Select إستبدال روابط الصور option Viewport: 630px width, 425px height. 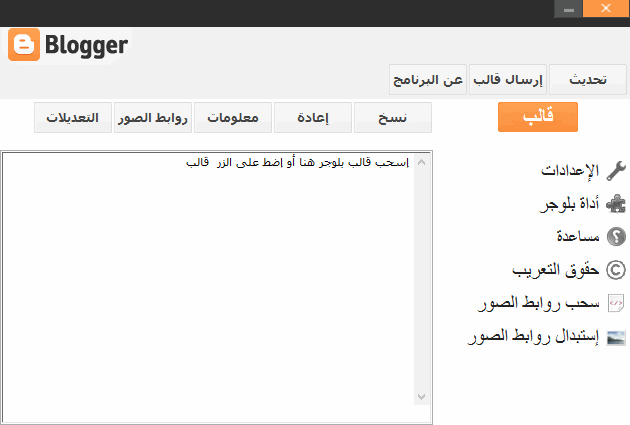pyautogui.click(x=534, y=336)
